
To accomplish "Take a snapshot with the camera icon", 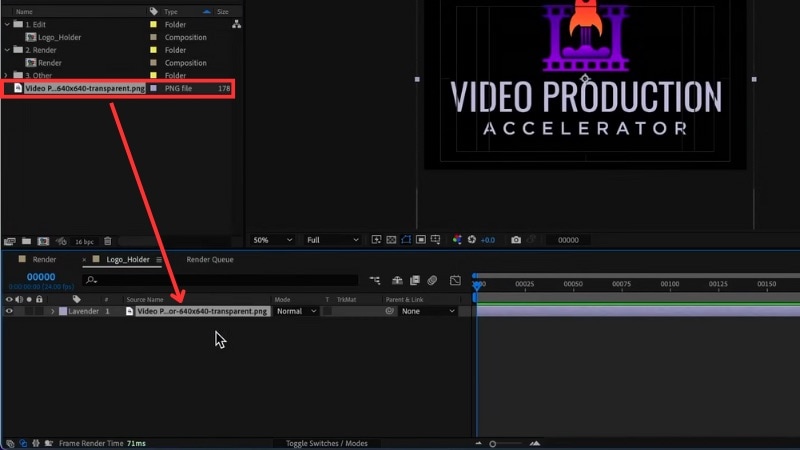I will (x=516, y=240).
